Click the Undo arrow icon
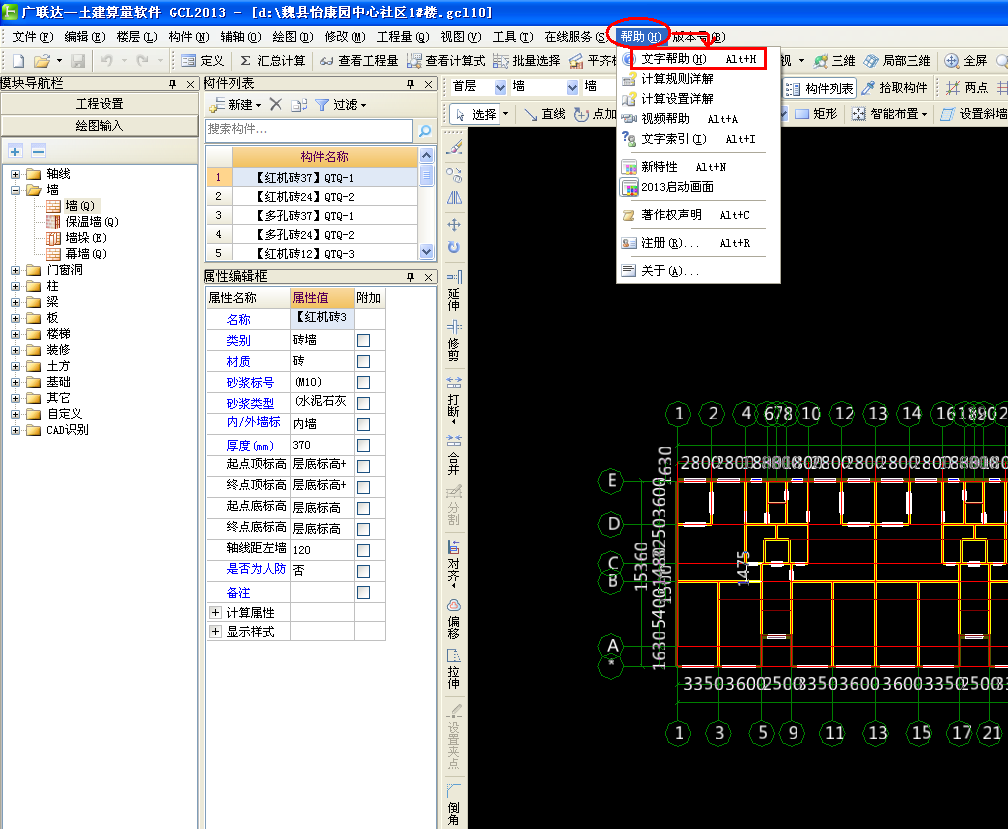This screenshot has height=829, width=1008. 107,61
